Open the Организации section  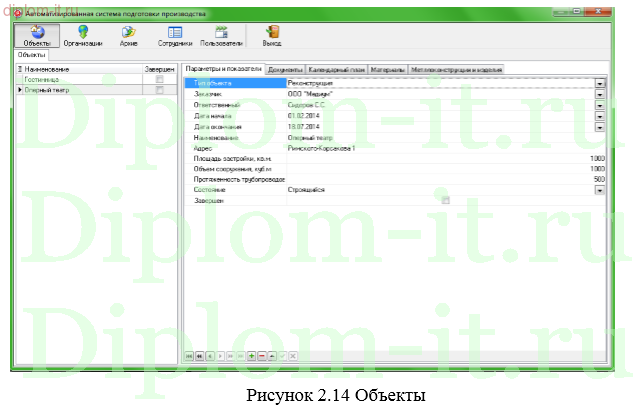pyautogui.click(x=82, y=36)
